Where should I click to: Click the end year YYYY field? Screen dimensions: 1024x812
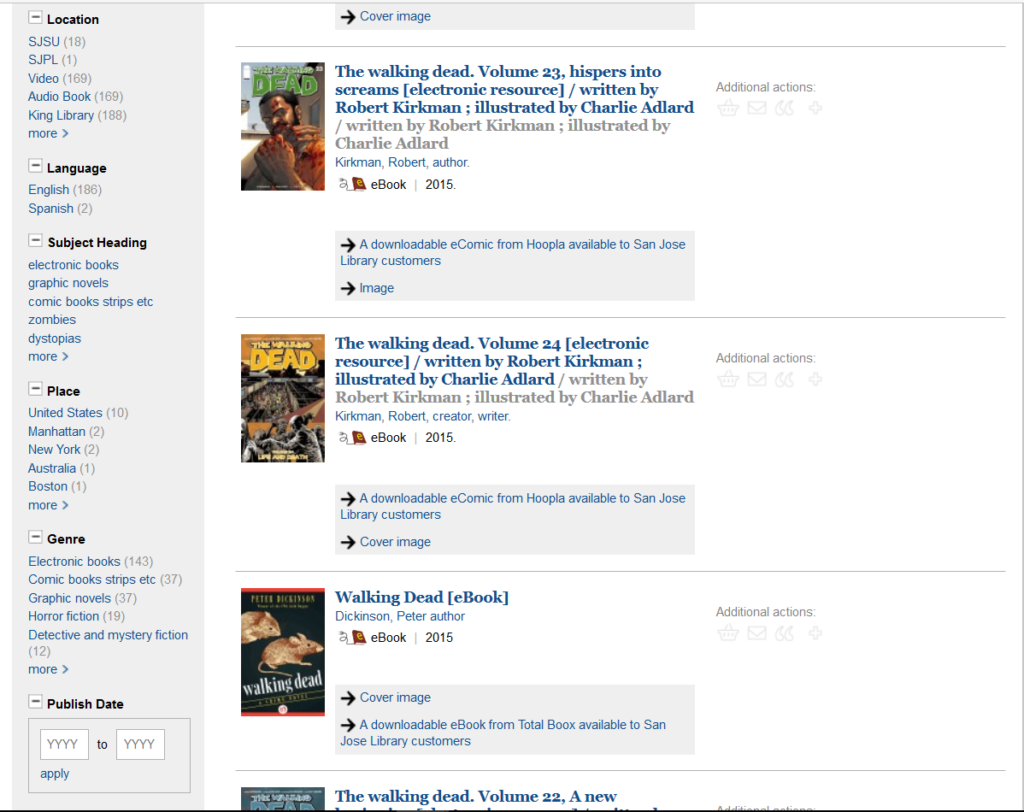(140, 744)
